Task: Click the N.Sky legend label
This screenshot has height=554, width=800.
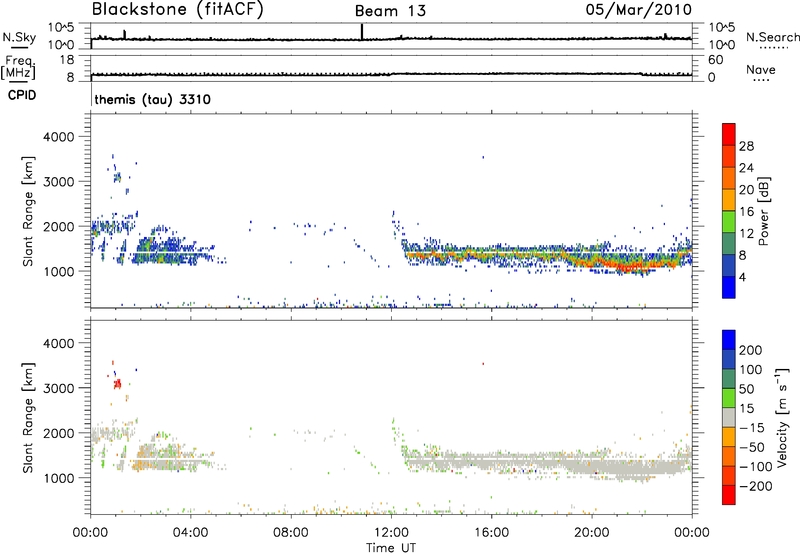Action: [x=19, y=37]
